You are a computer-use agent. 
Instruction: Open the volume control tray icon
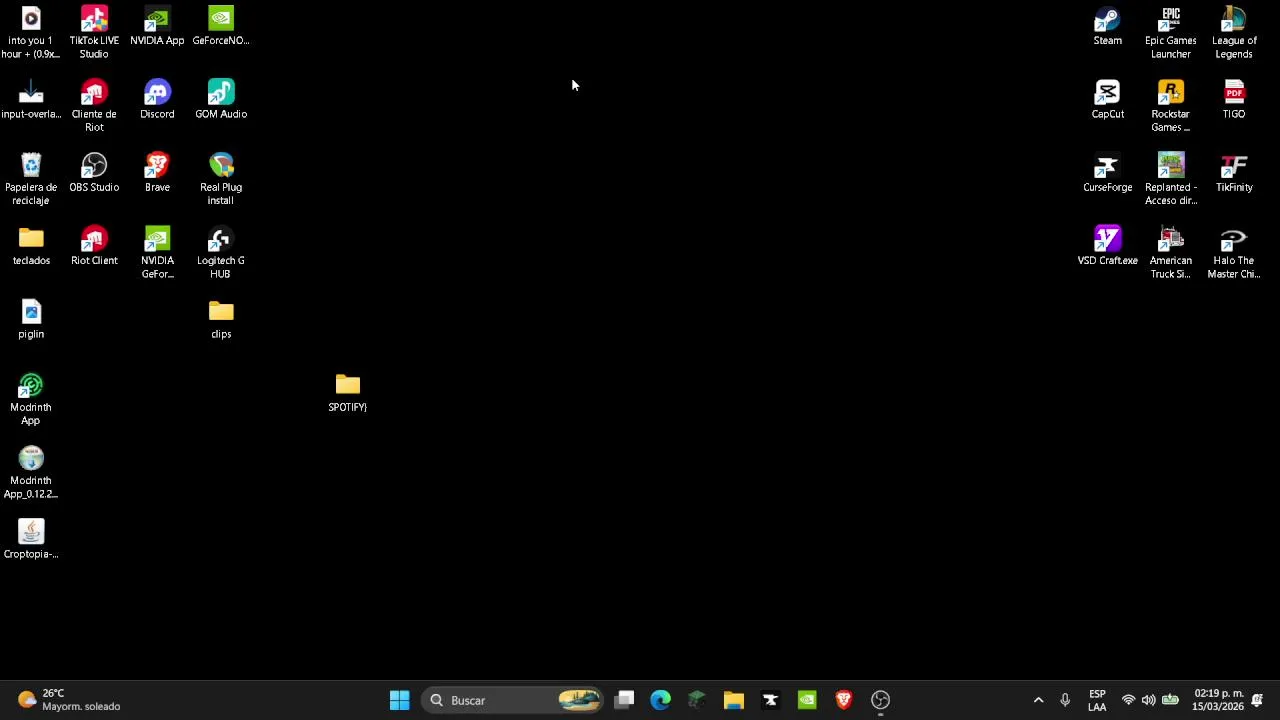1148,700
